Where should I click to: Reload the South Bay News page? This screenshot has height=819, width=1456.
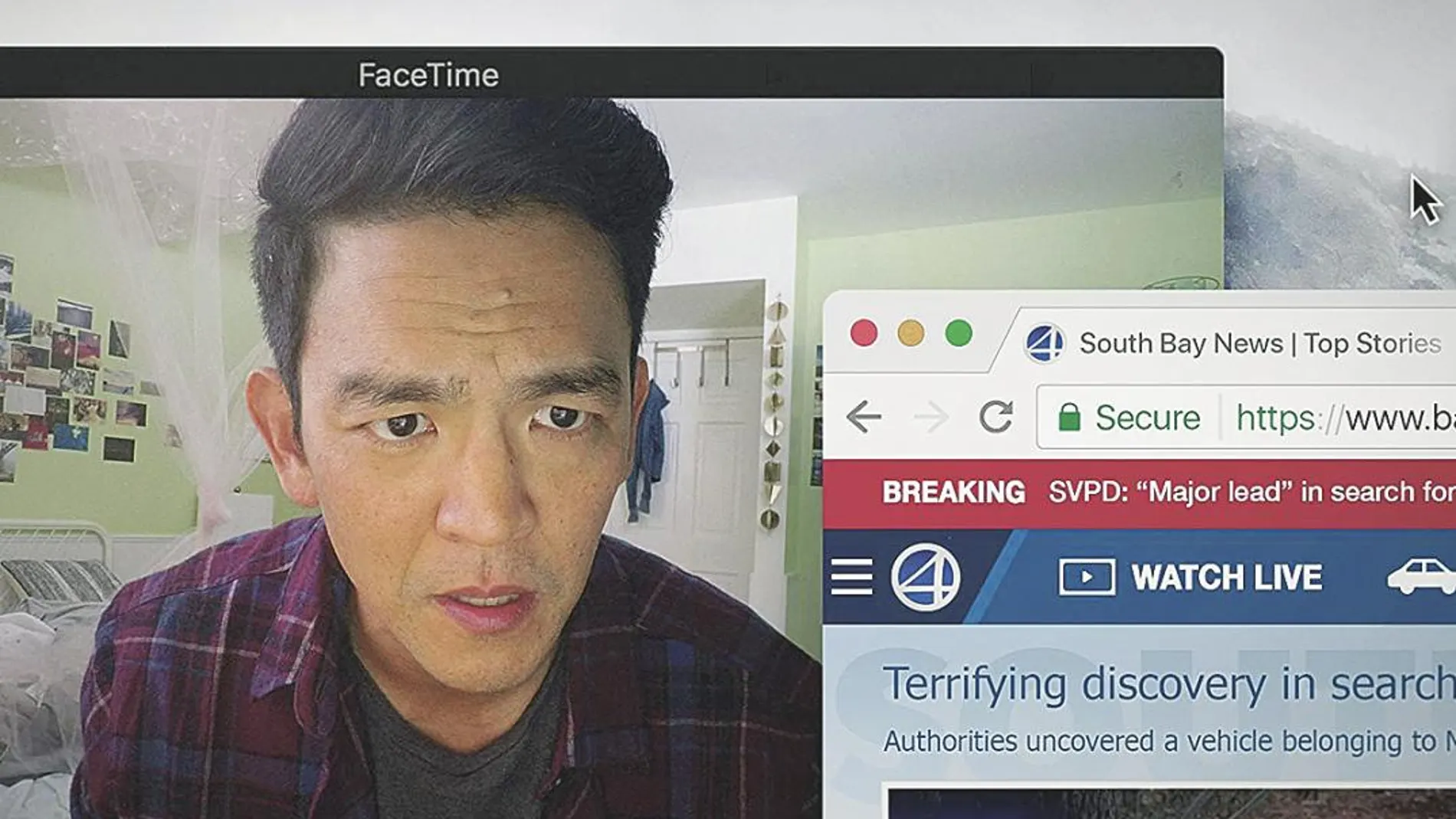996,417
